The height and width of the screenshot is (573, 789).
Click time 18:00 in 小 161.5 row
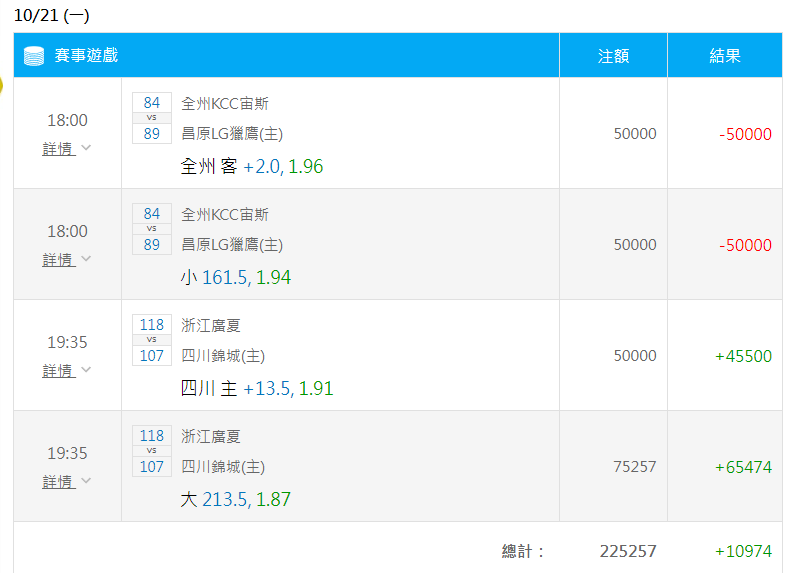click(67, 231)
